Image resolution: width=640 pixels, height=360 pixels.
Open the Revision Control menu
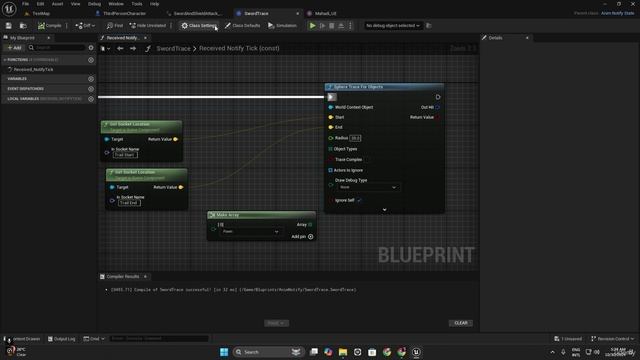(612, 339)
